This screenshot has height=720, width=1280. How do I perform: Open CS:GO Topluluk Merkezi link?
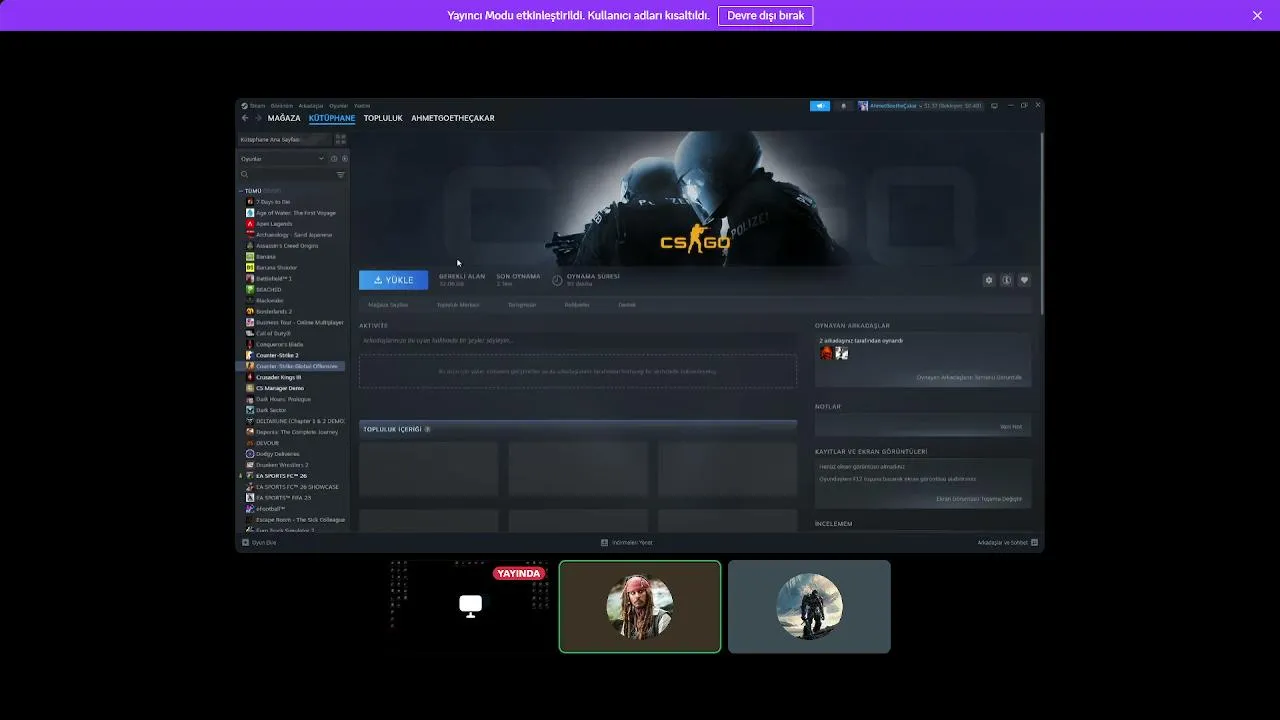coord(458,305)
